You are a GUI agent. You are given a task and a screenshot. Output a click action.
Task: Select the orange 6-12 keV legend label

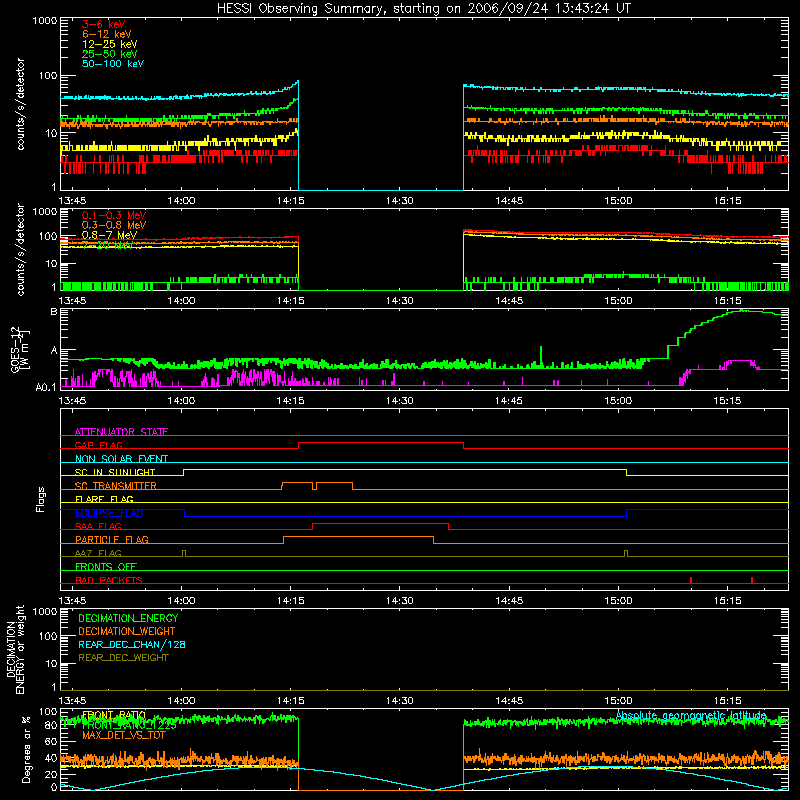[107, 34]
